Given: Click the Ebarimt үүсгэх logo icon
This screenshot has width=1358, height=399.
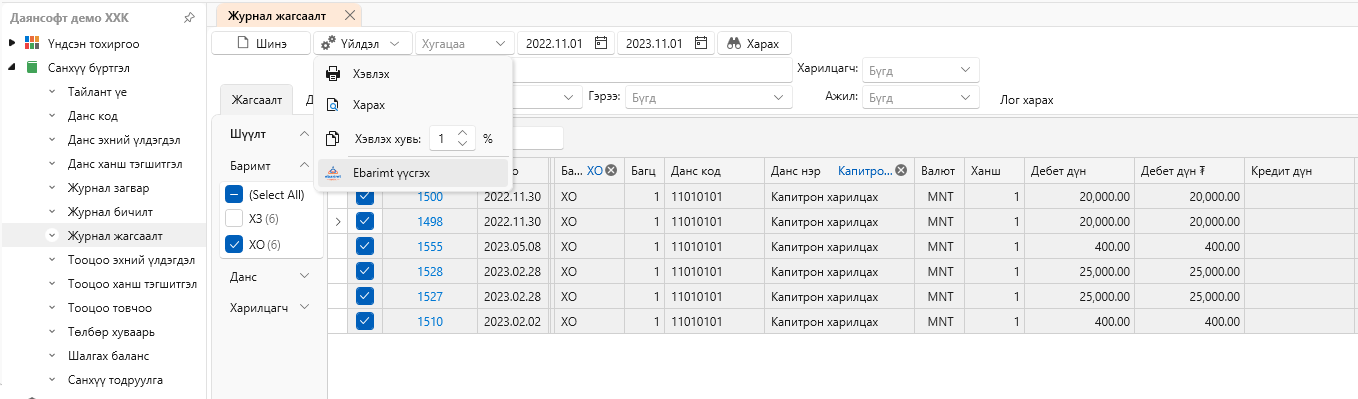Looking at the screenshot, I should coord(334,173).
